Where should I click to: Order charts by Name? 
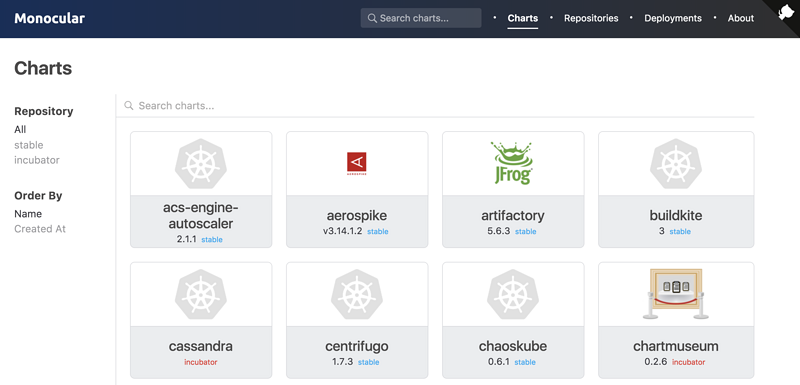pyautogui.click(x=28, y=214)
